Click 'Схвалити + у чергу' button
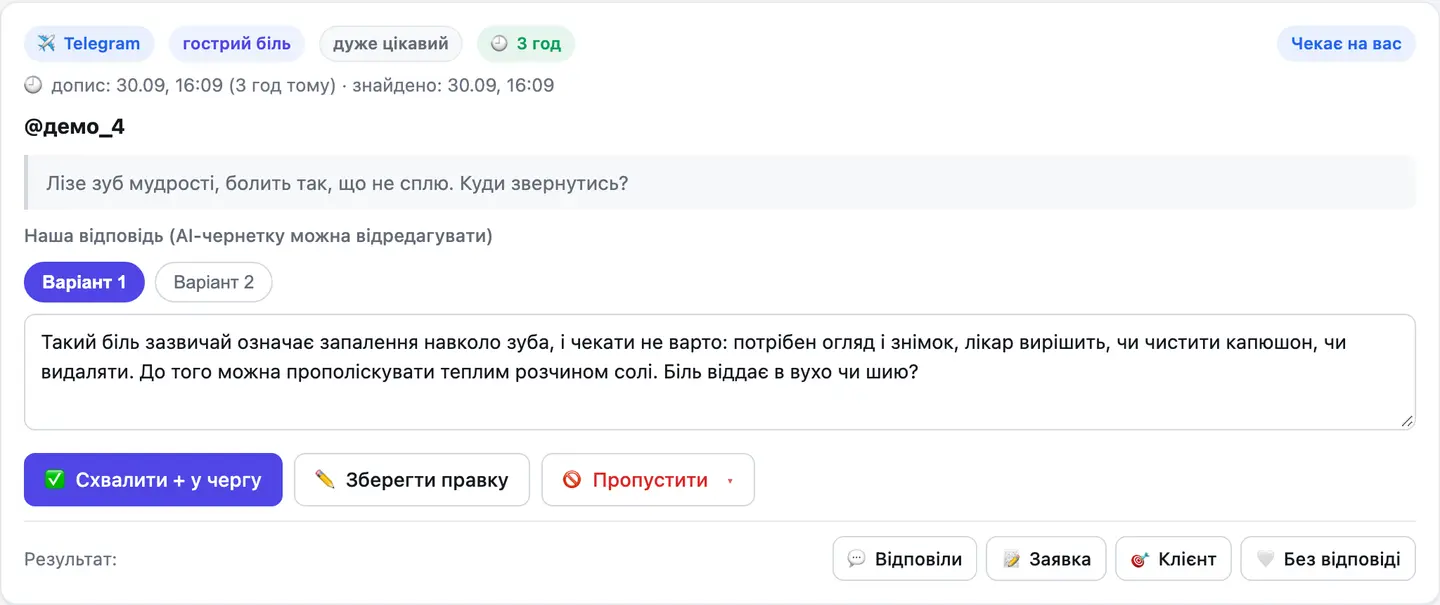Image resolution: width=1440 pixels, height=605 pixels. click(x=153, y=480)
